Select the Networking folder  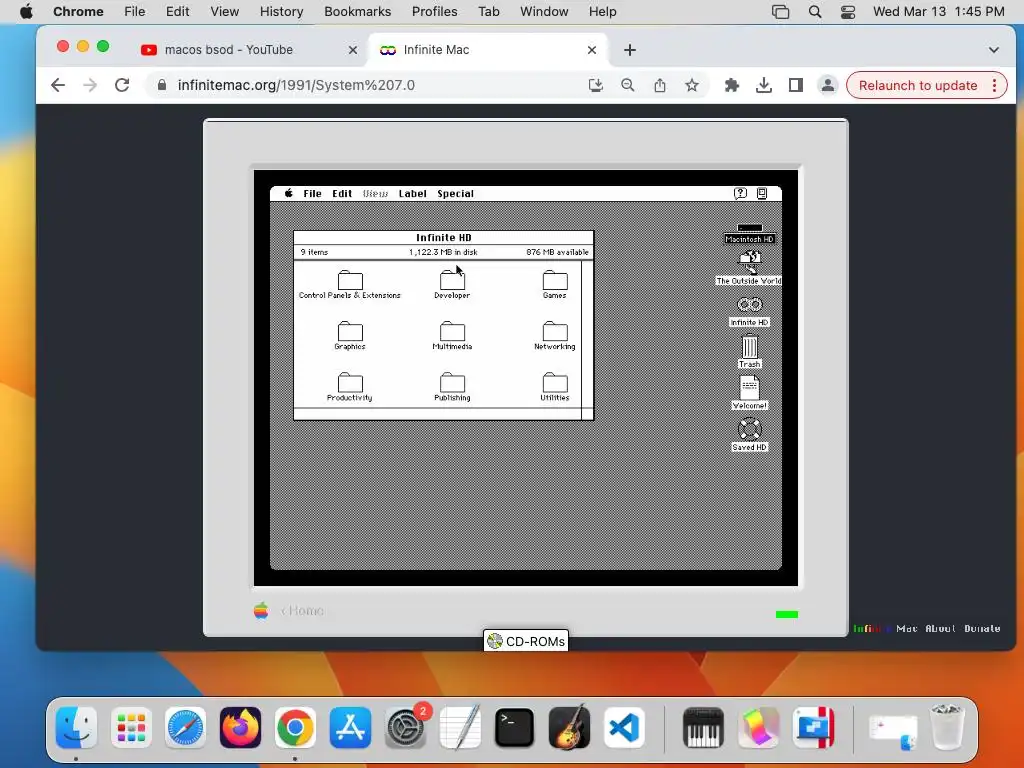click(x=554, y=332)
